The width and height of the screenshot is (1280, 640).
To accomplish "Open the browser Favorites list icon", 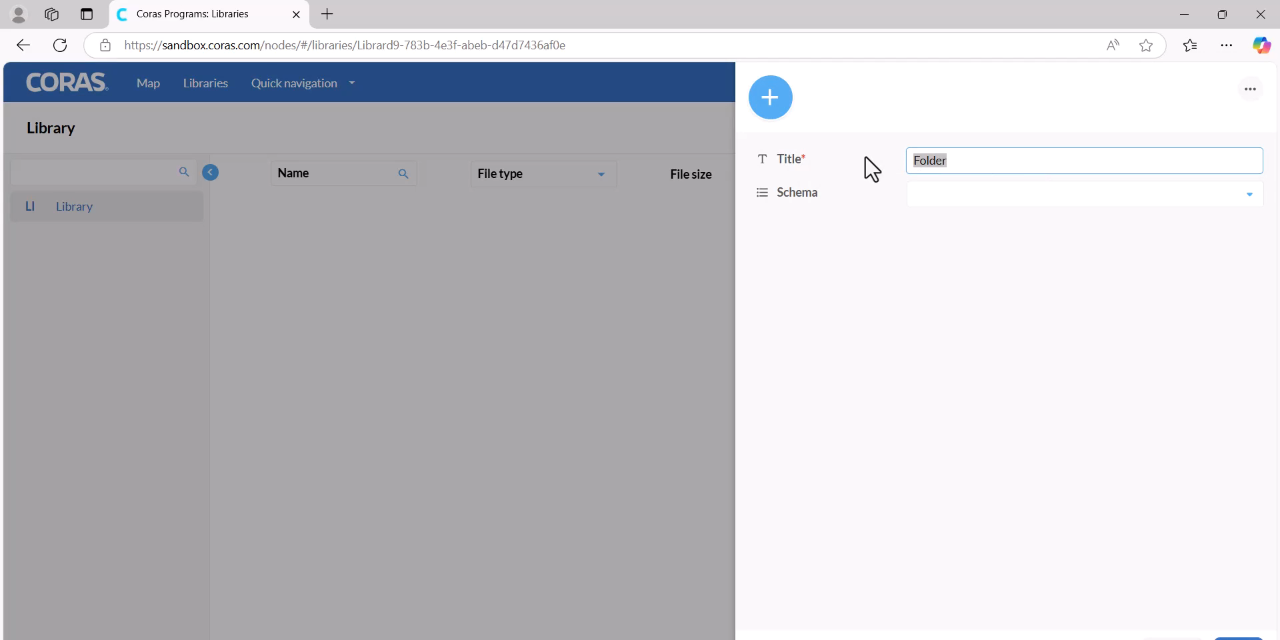I will pyautogui.click(x=1190, y=45).
